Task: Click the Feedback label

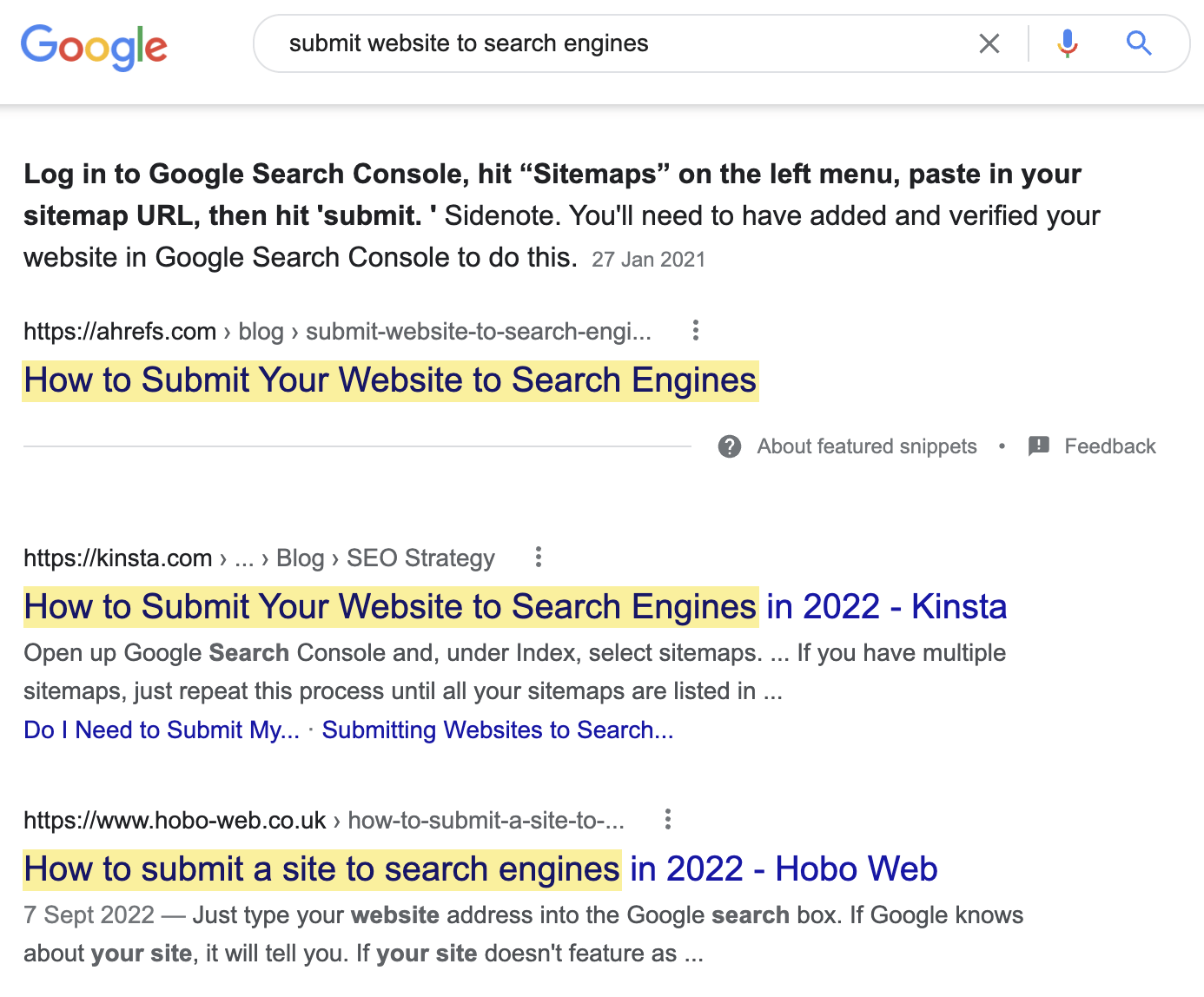Action: tap(1110, 446)
